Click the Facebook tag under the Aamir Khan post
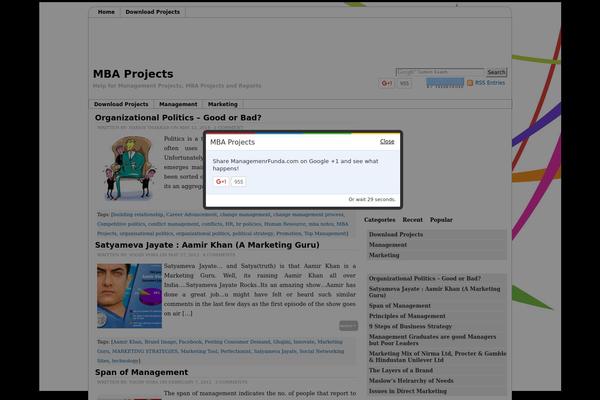600x400 pixels. pos(190,342)
